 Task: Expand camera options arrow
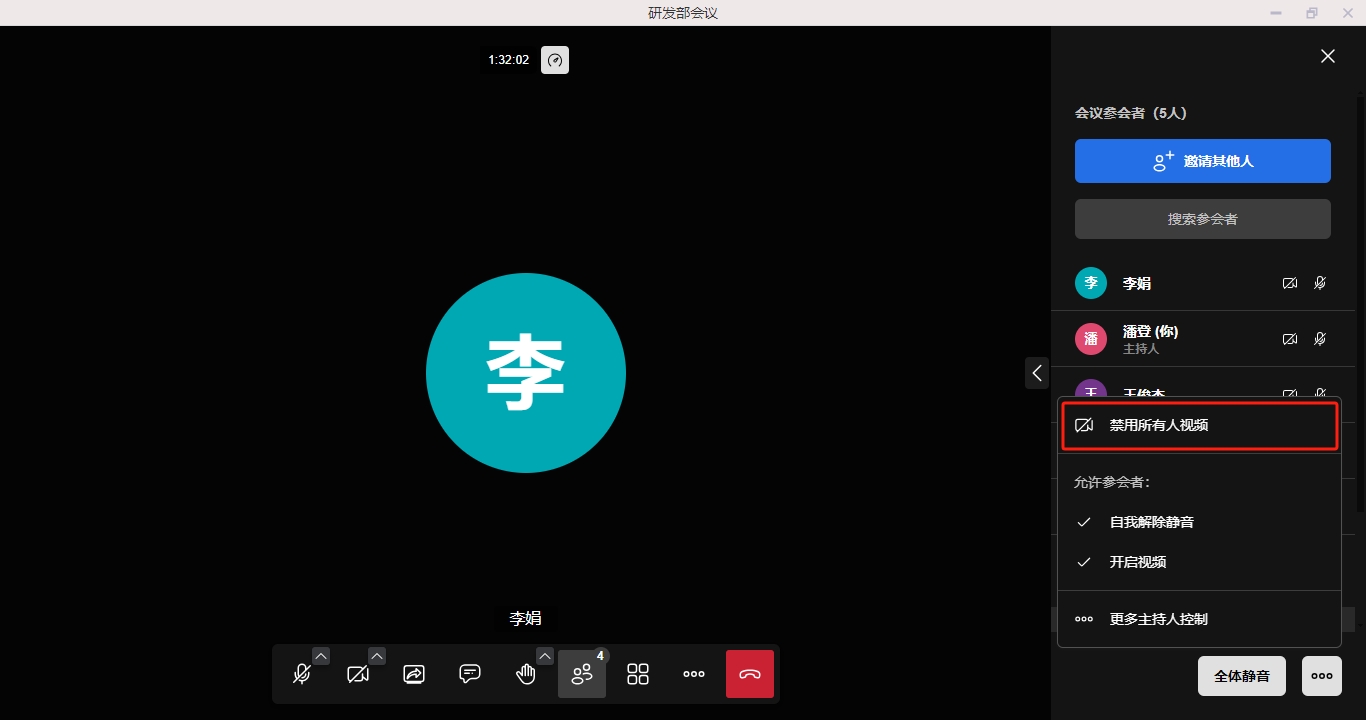click(x=377, y=656)
